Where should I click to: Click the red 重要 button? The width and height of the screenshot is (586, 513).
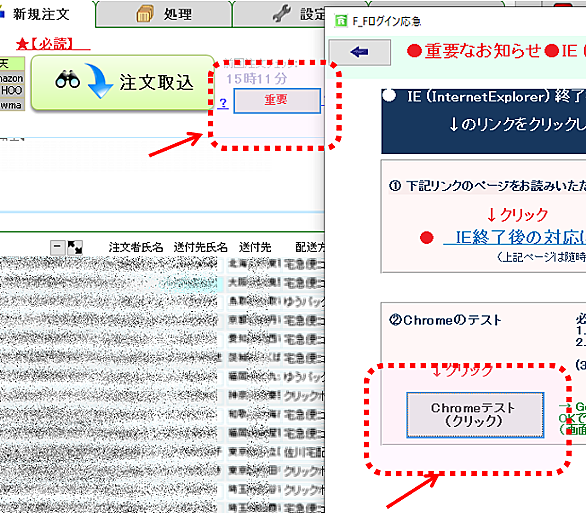pyautogui.click(x=277, y=100)
